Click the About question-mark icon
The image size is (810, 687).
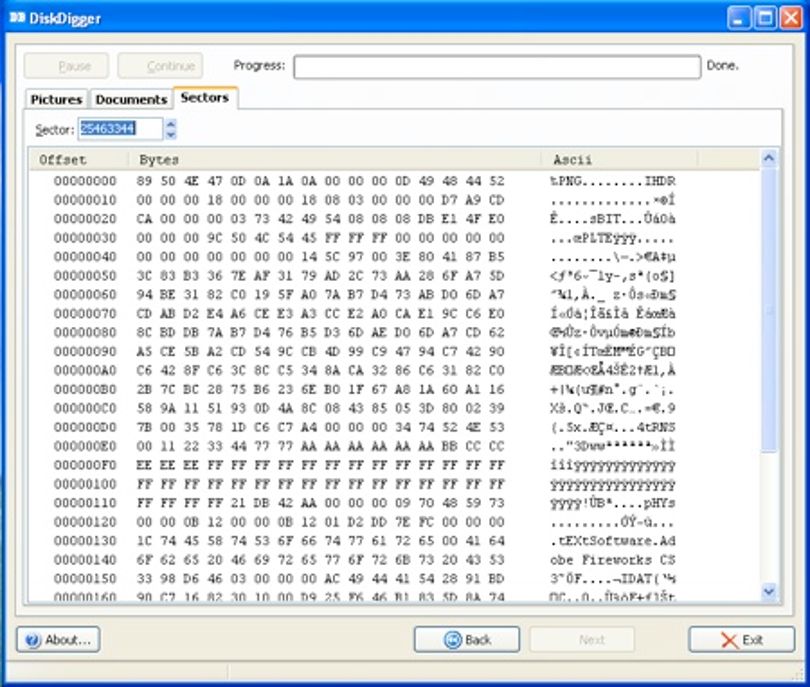[x=32, y=640]
